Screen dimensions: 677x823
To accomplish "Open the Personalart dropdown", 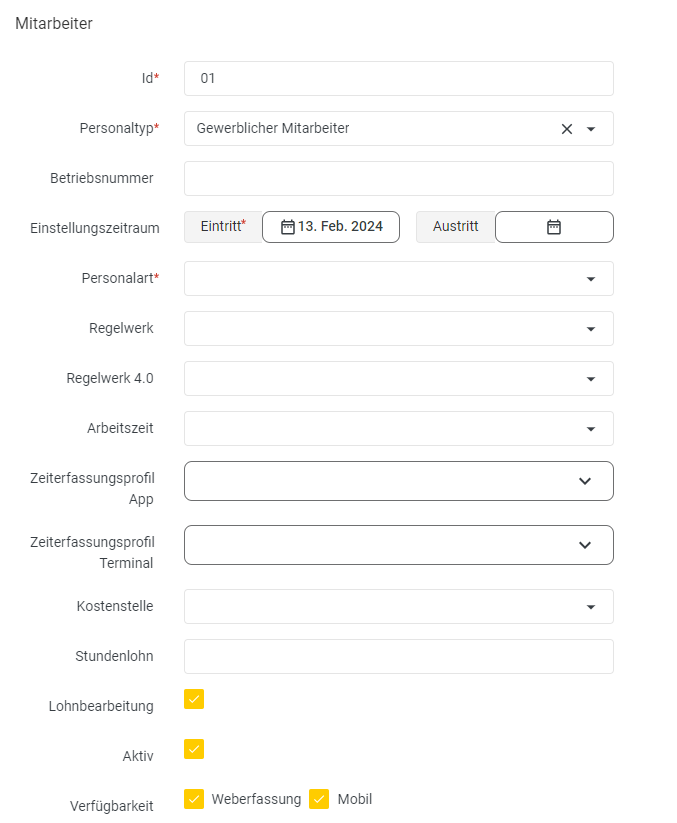I will click(x=399, y=278).
